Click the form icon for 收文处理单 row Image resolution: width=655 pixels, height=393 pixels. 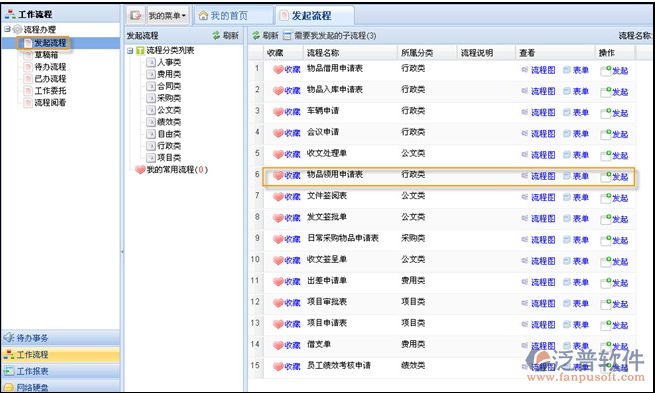click(566, 155)
